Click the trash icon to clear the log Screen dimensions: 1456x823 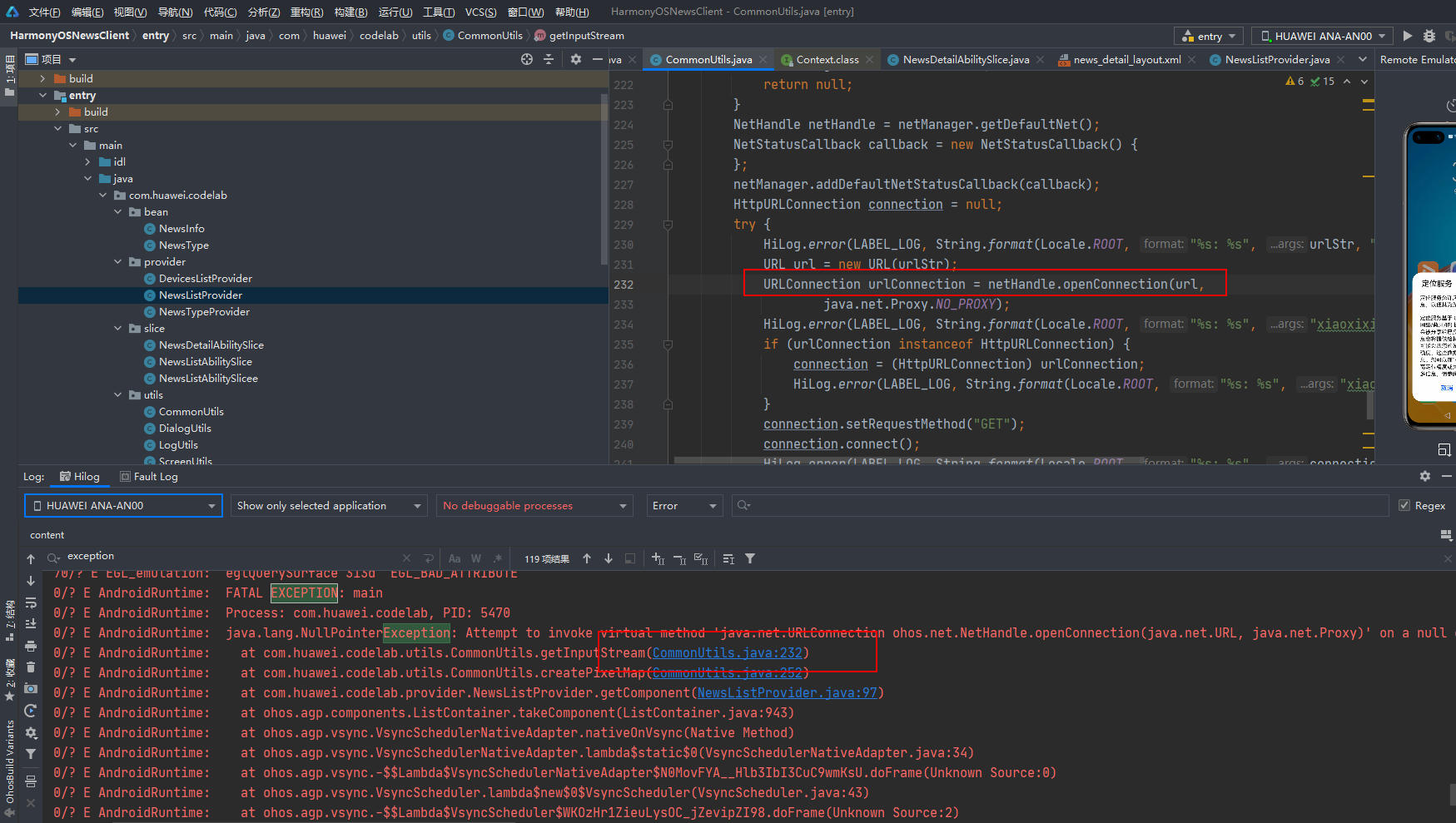pyautogui.click(x=31, y=667)
